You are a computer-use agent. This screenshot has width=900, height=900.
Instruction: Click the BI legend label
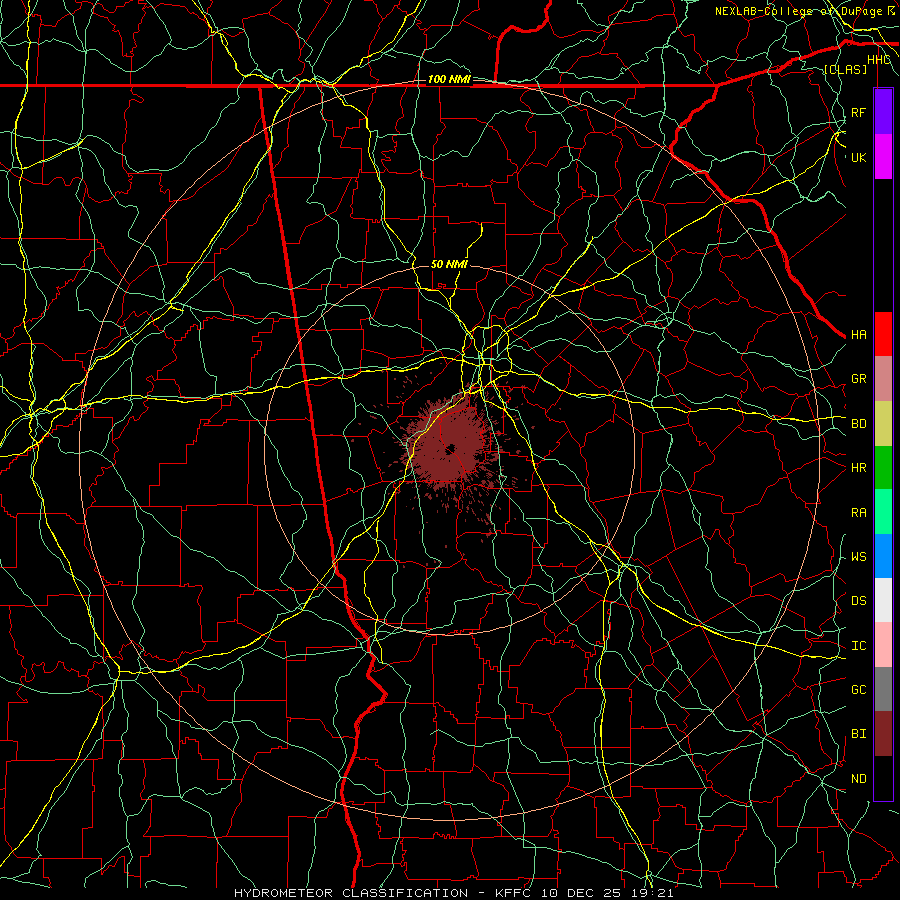858,734
